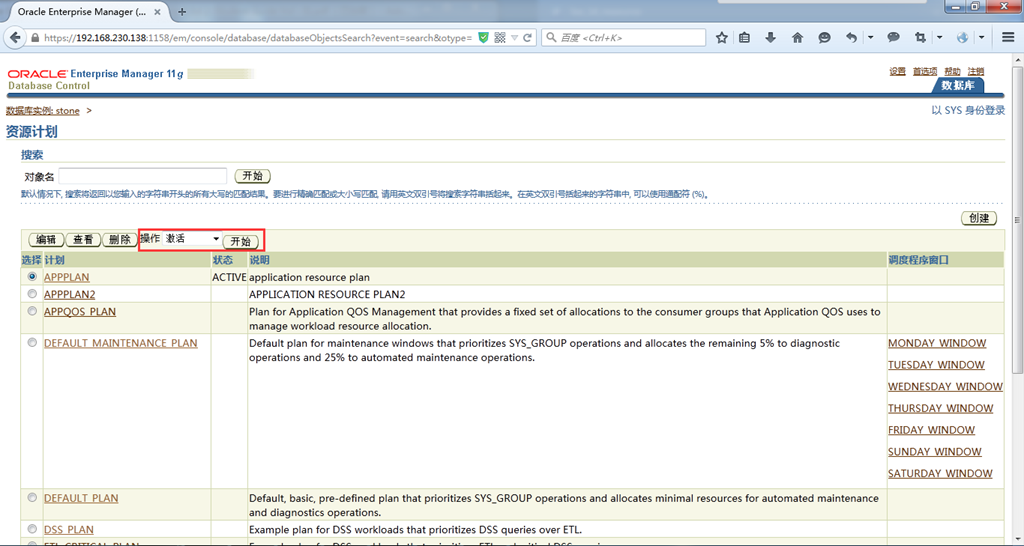Click the QR code icon in the address bar
The height and width of the screenshot is (546, 1024).
coord(500,38)
